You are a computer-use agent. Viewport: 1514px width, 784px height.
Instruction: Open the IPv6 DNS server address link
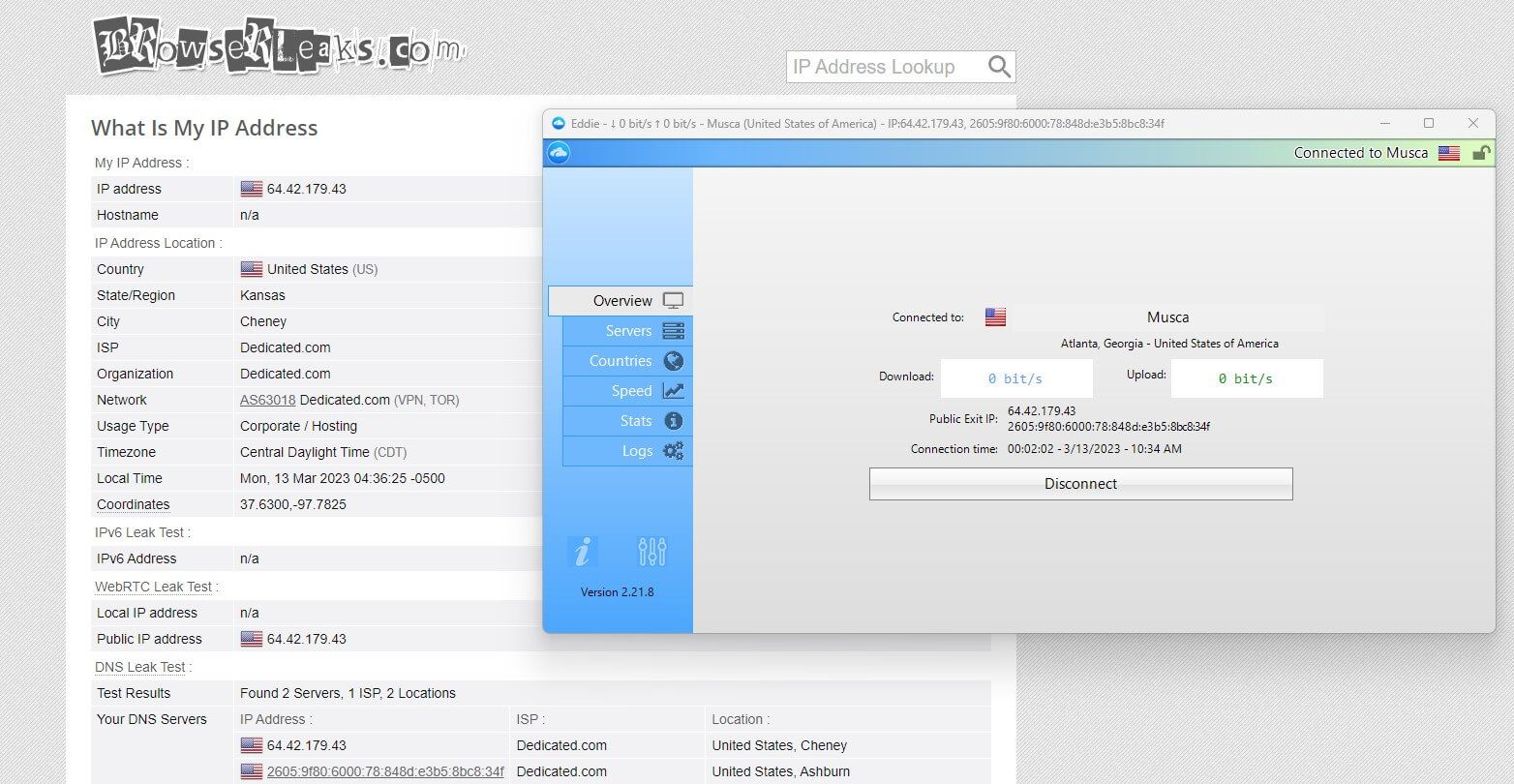point(385,771)
